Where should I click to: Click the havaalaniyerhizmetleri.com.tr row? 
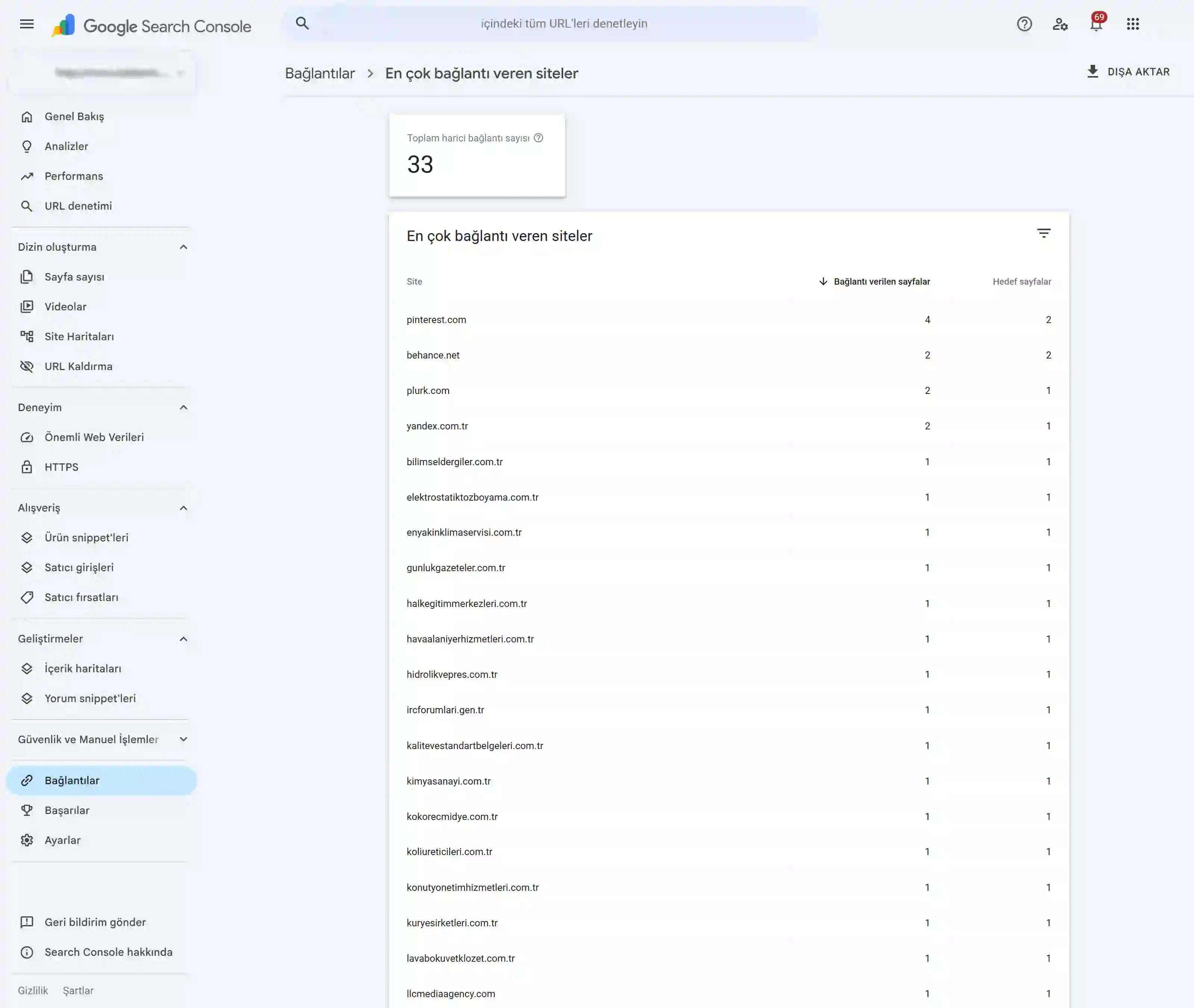pyautogui.click(x=729, y=639)
